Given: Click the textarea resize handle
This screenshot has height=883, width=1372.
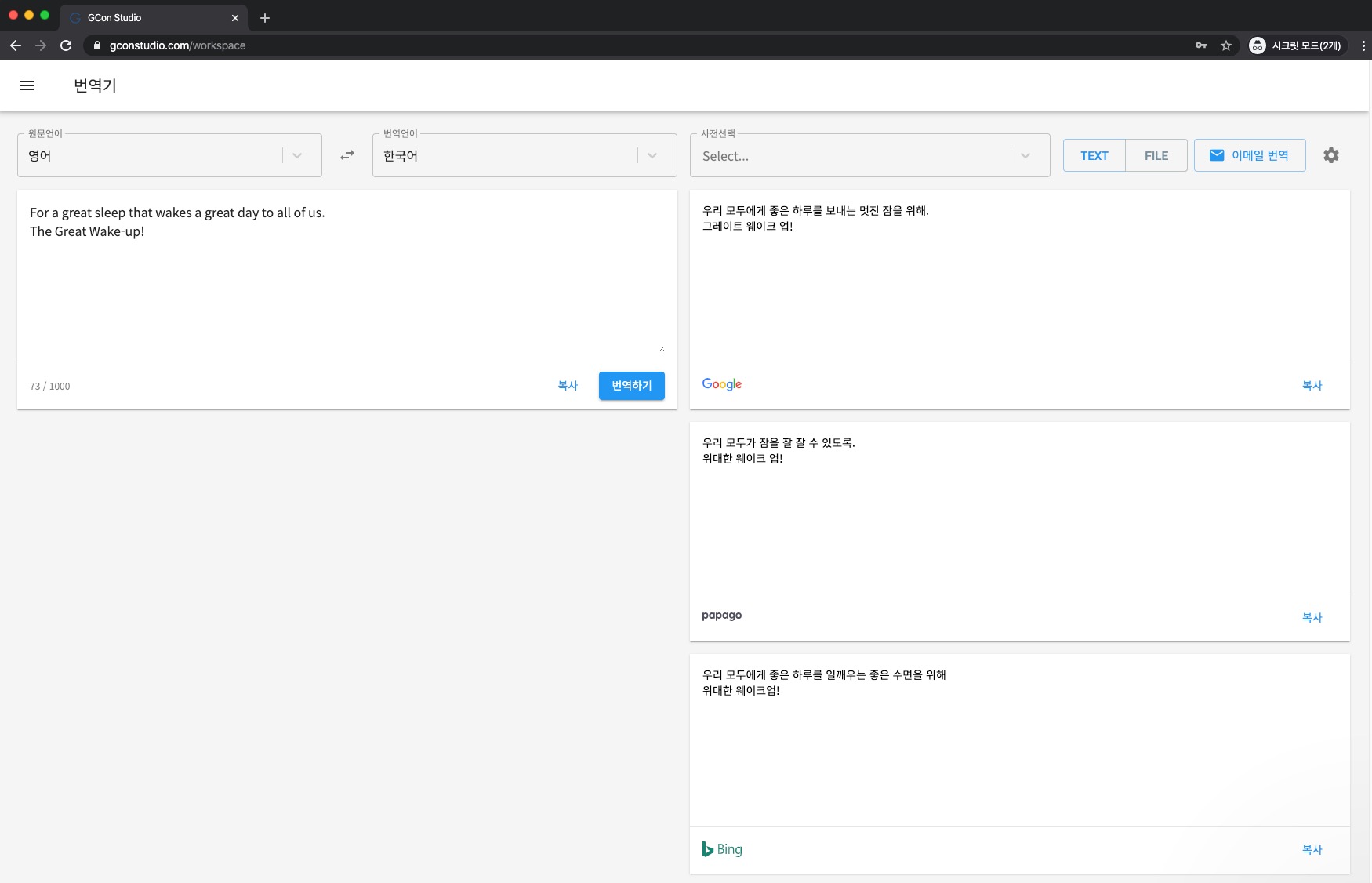Looking at the screenshot, I should coord(661,349).
